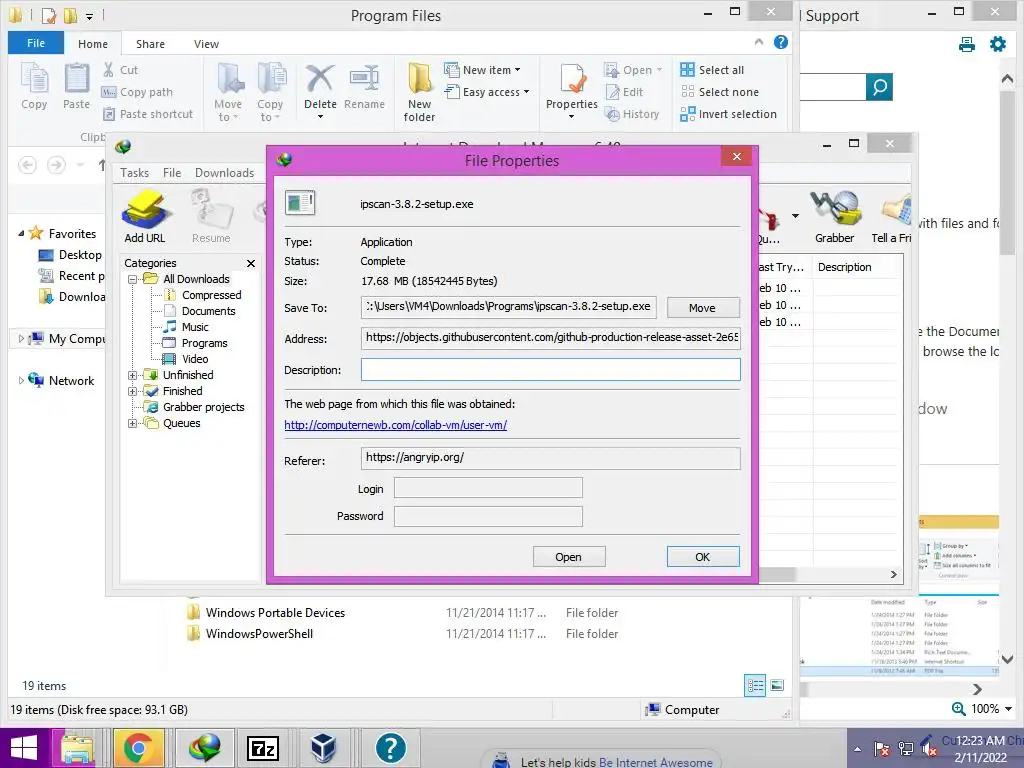Select Windows Portable Devices folder

coord(275,613)
